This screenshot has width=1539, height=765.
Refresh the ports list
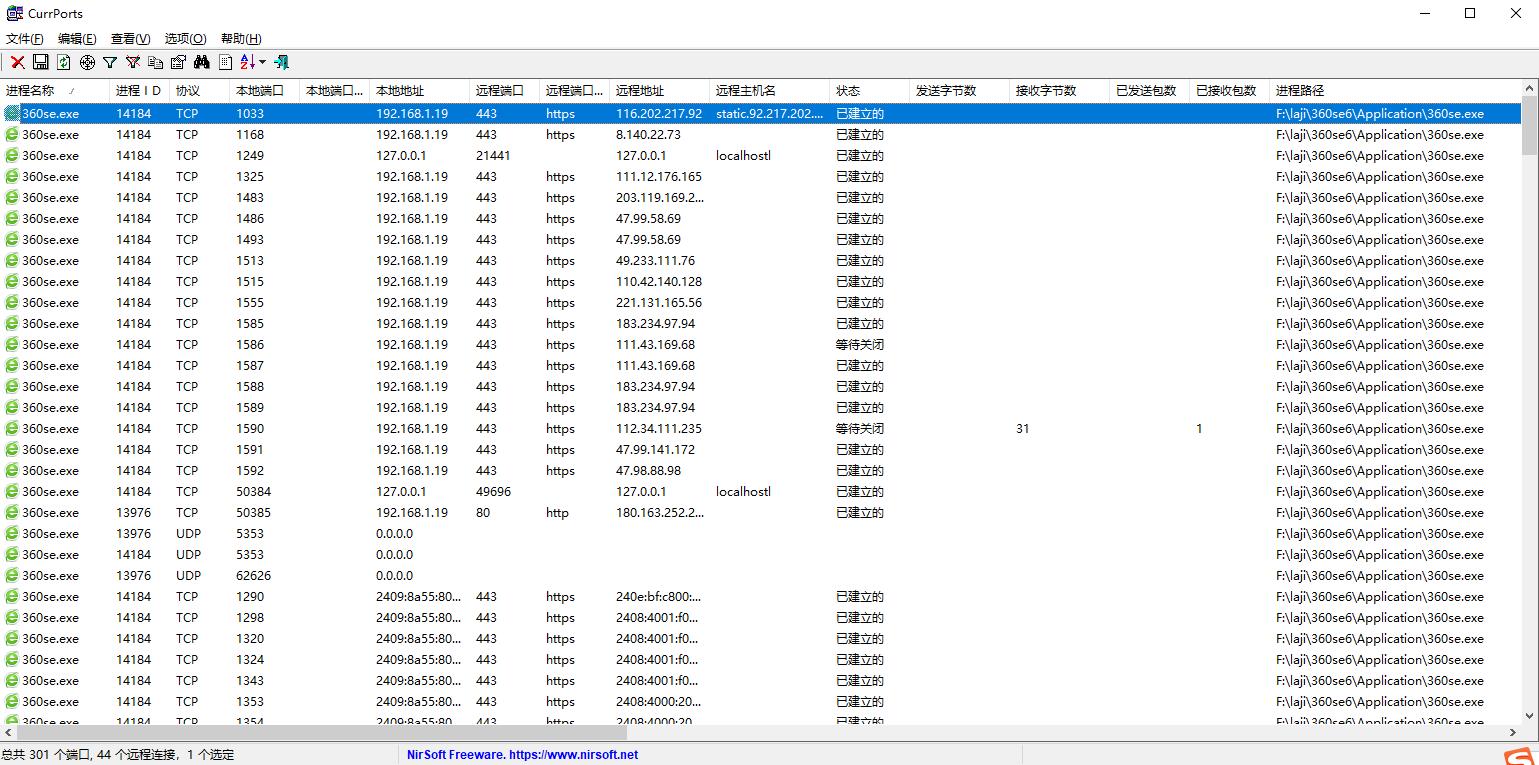64,62
